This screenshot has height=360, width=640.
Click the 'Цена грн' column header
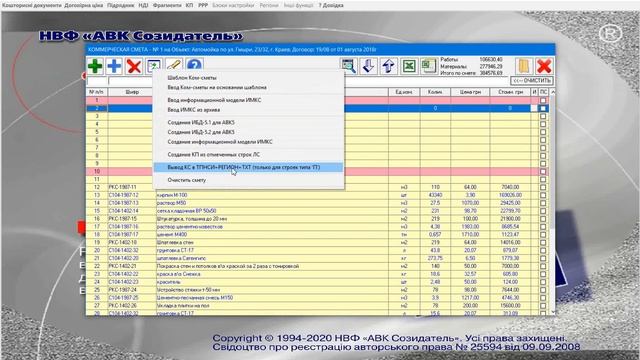tap(470, 92)
